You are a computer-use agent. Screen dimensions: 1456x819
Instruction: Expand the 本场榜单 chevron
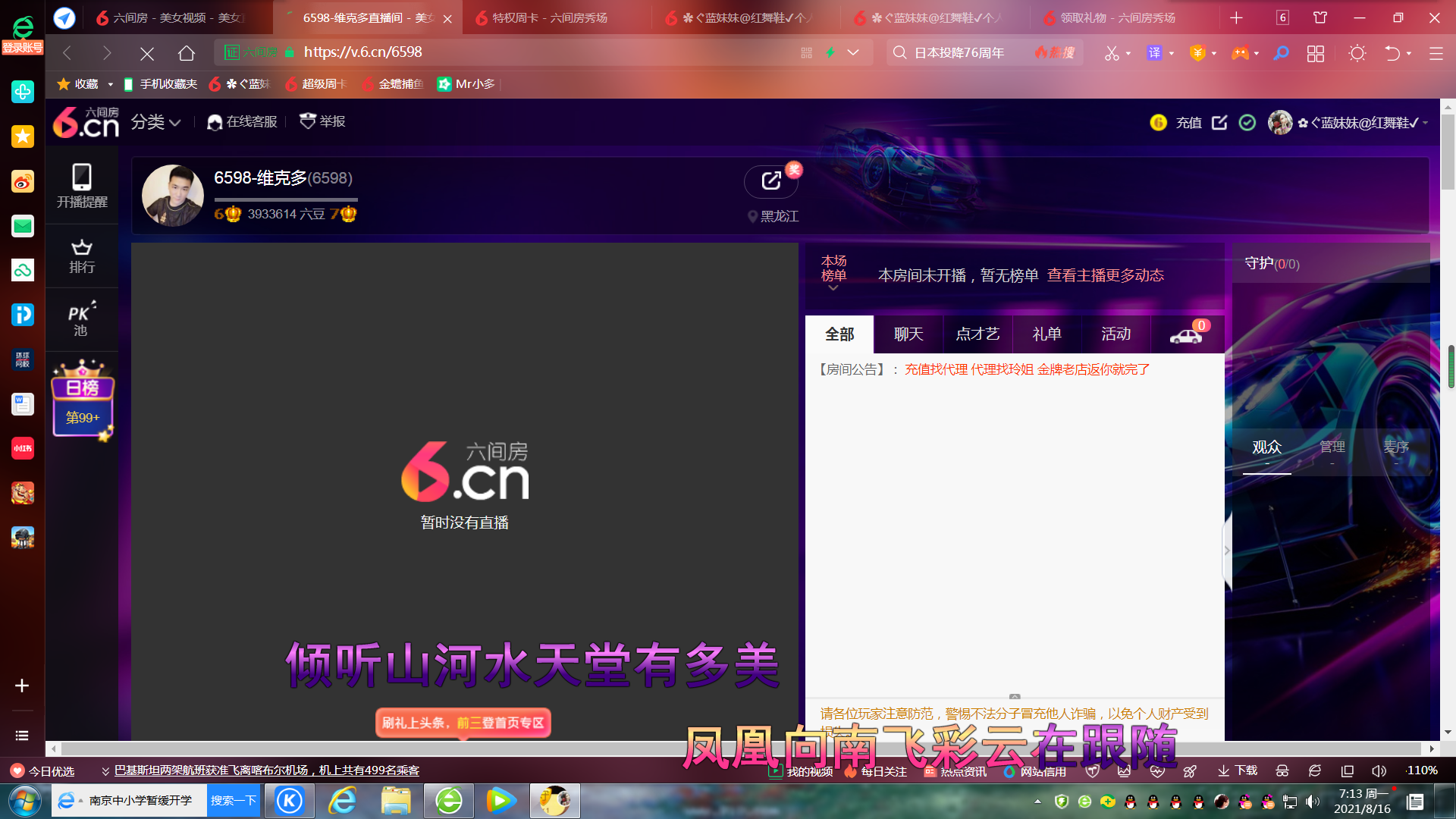point(833,287)
